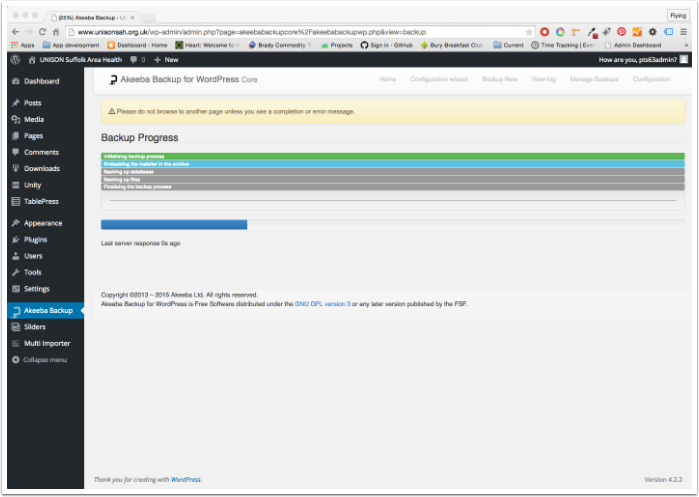Click the Pinterest extension icon
Screen dimensions: 699x497
pyautogui.click(x=621, y=32)
